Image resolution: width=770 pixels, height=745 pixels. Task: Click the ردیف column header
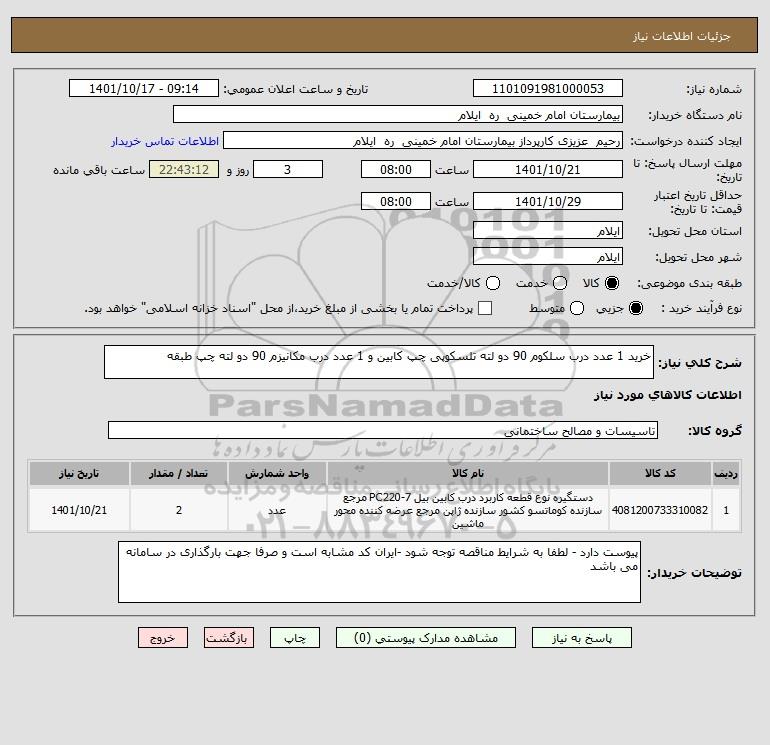[726, 473]
